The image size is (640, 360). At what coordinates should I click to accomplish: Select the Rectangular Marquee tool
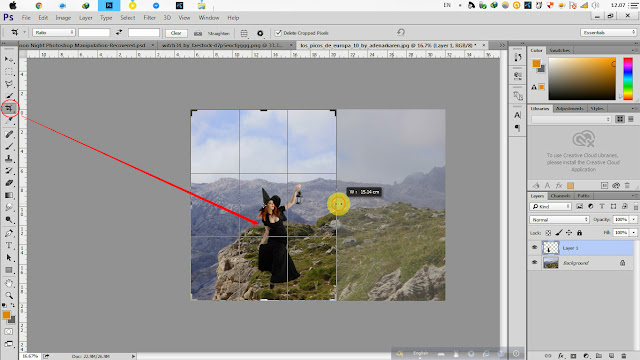point(9,72)
